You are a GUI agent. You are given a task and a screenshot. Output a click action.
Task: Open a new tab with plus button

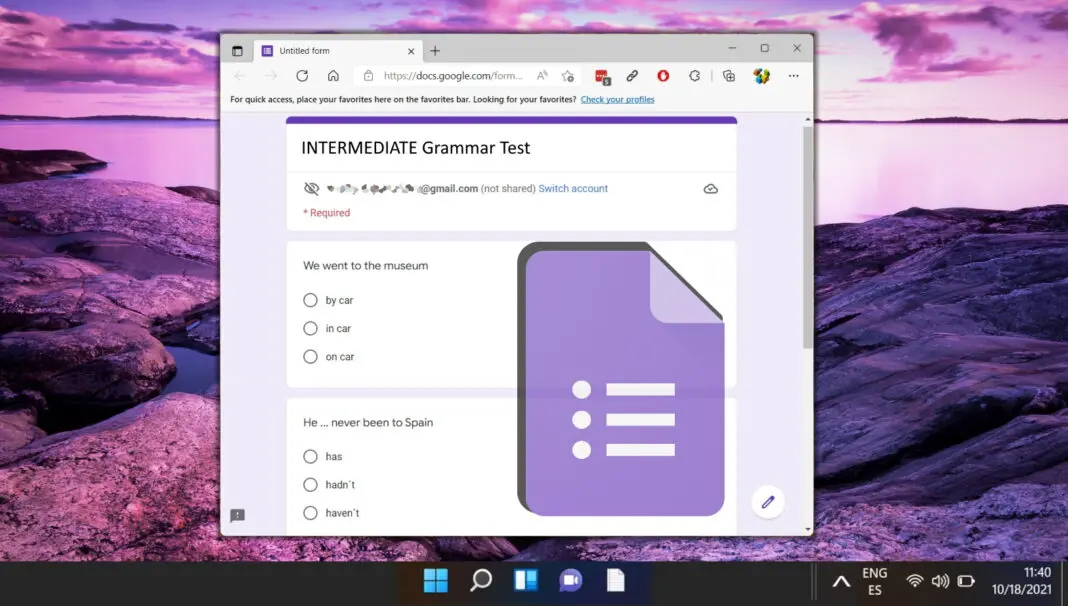click(435, 51)
